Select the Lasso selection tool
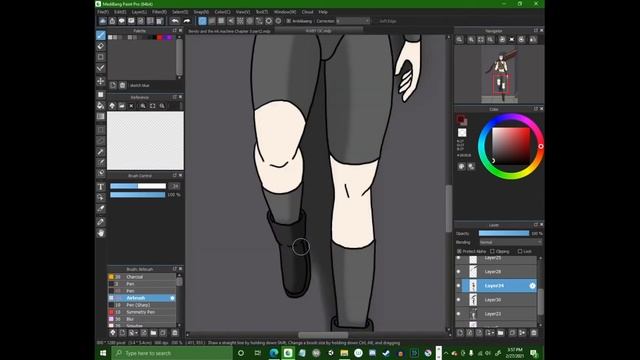 [x=101, y=141]
